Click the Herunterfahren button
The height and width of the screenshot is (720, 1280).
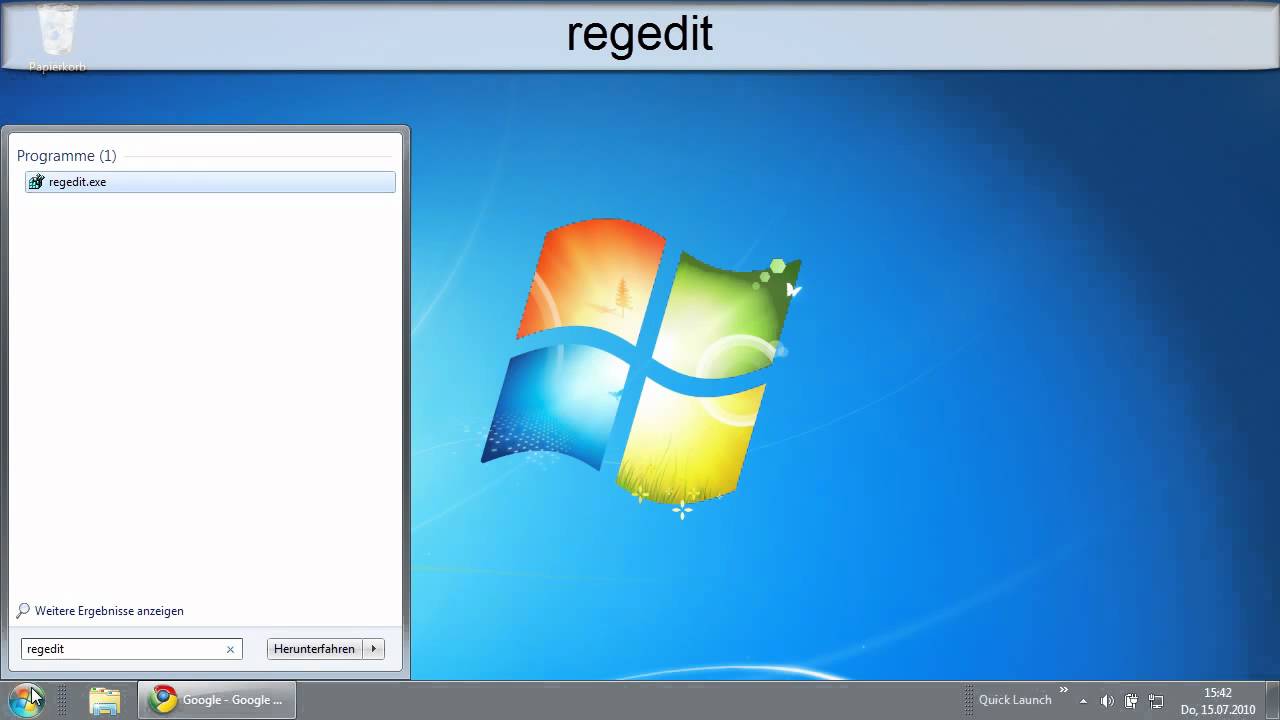tap(314, 649)
